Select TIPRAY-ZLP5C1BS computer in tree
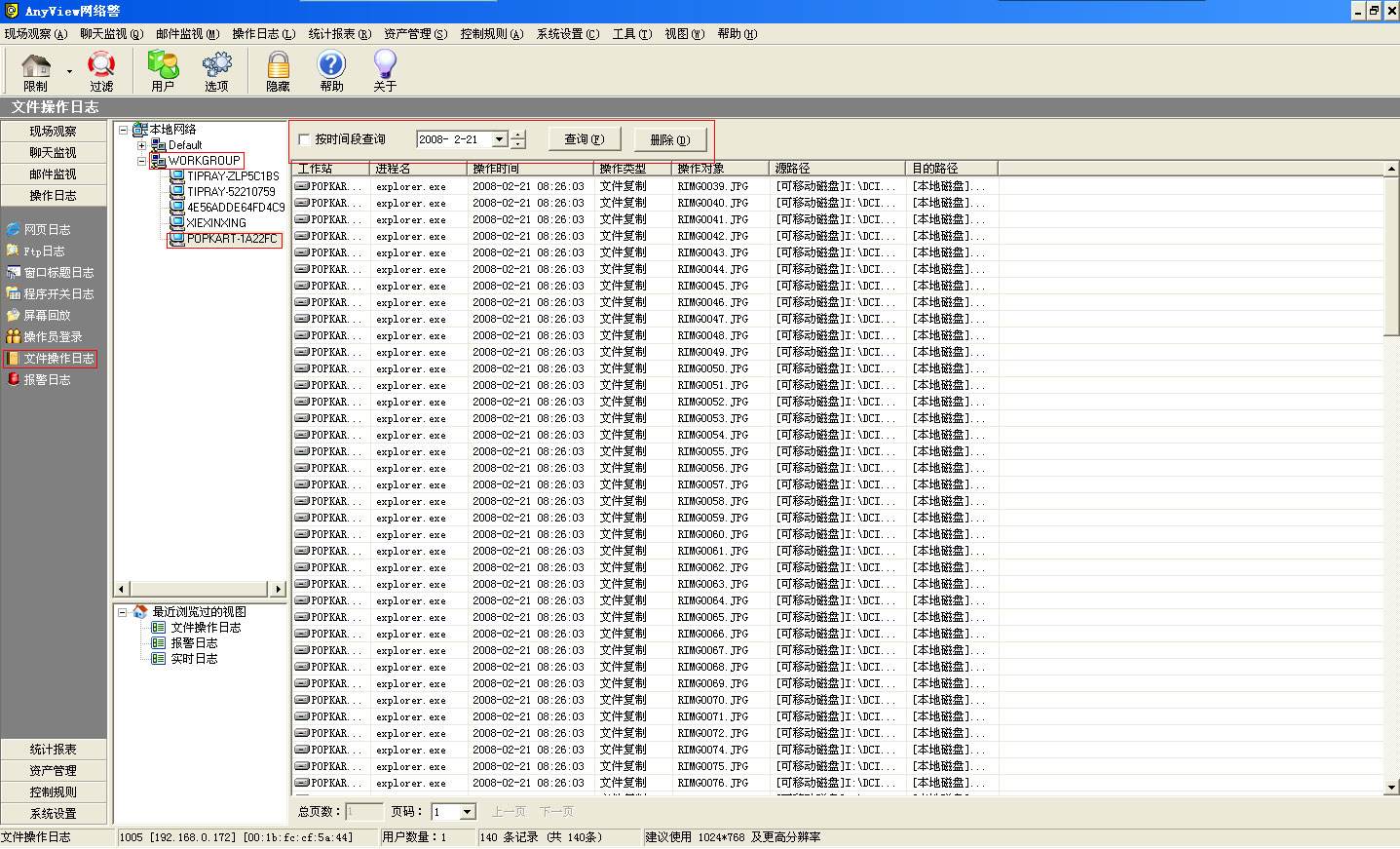This screenshot has width=1400, height=849. tap(233, 176)
